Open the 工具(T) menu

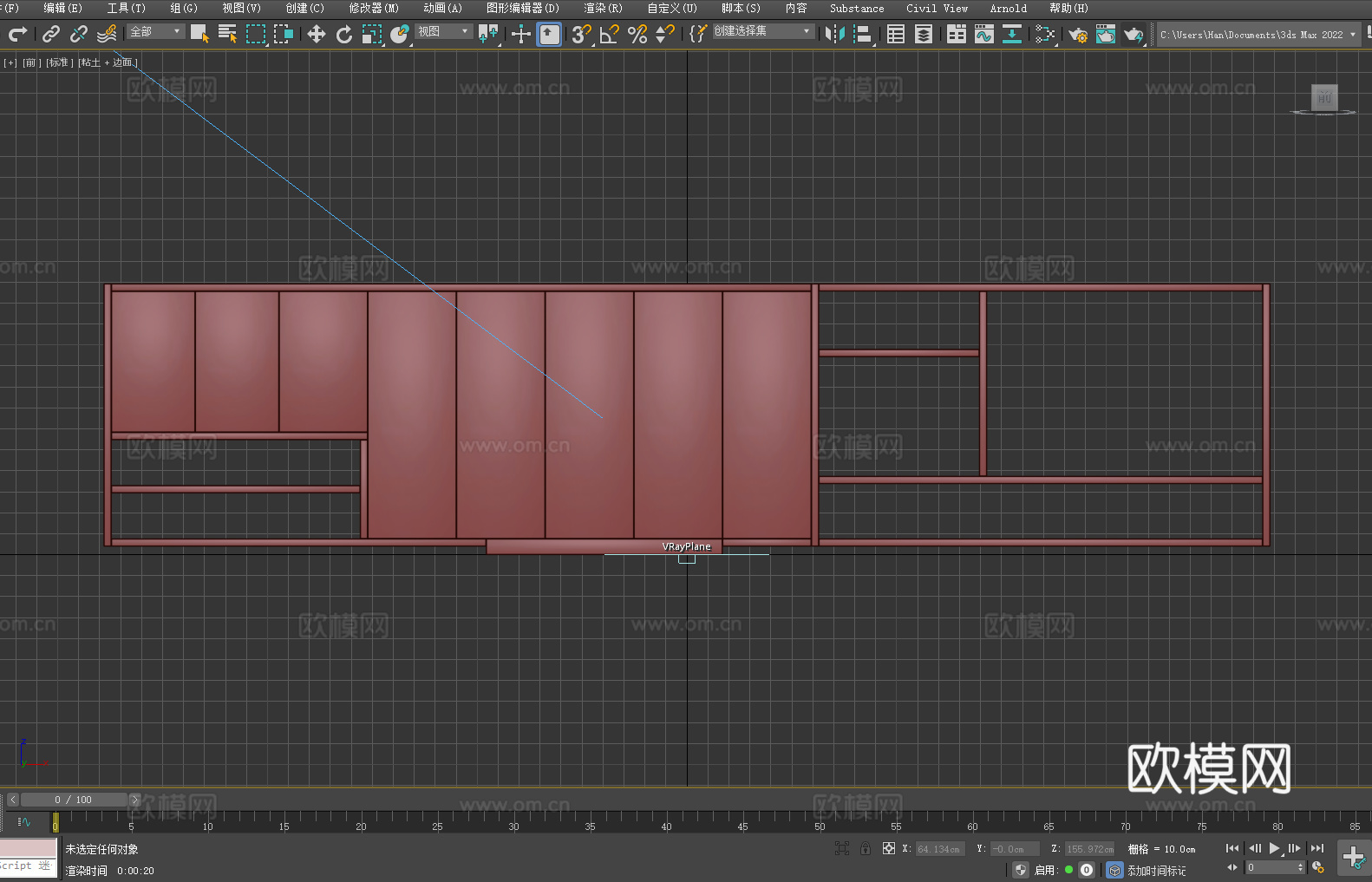click(127, 8)
